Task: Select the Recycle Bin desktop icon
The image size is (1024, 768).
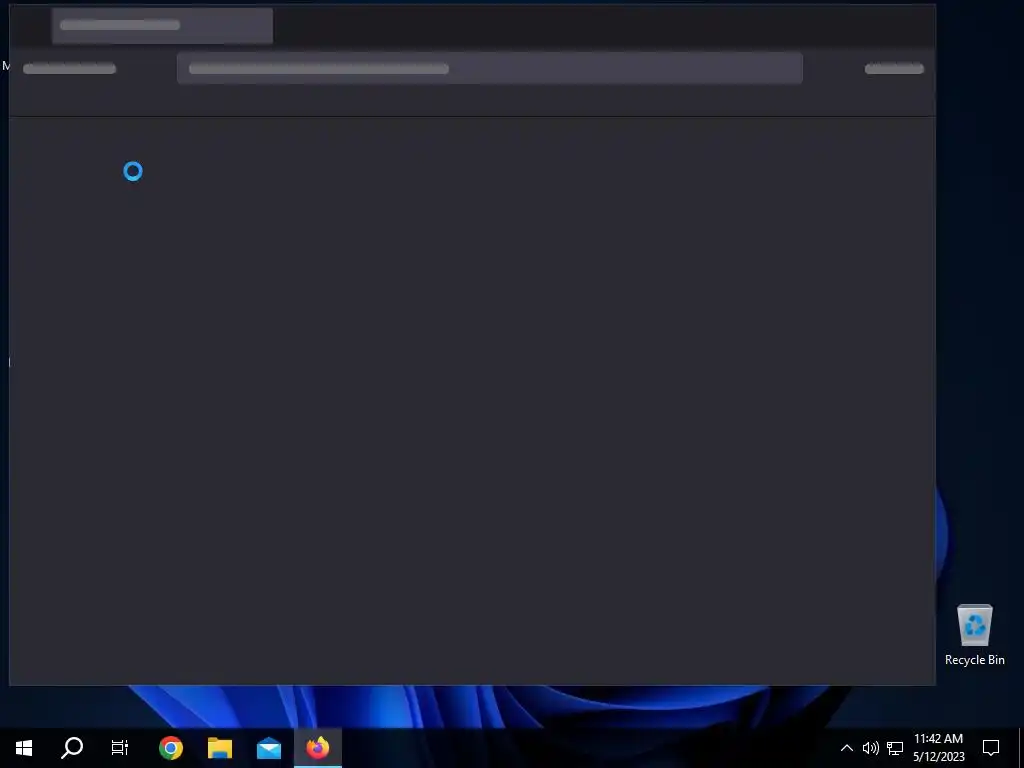Action: (x=974, y=635)
